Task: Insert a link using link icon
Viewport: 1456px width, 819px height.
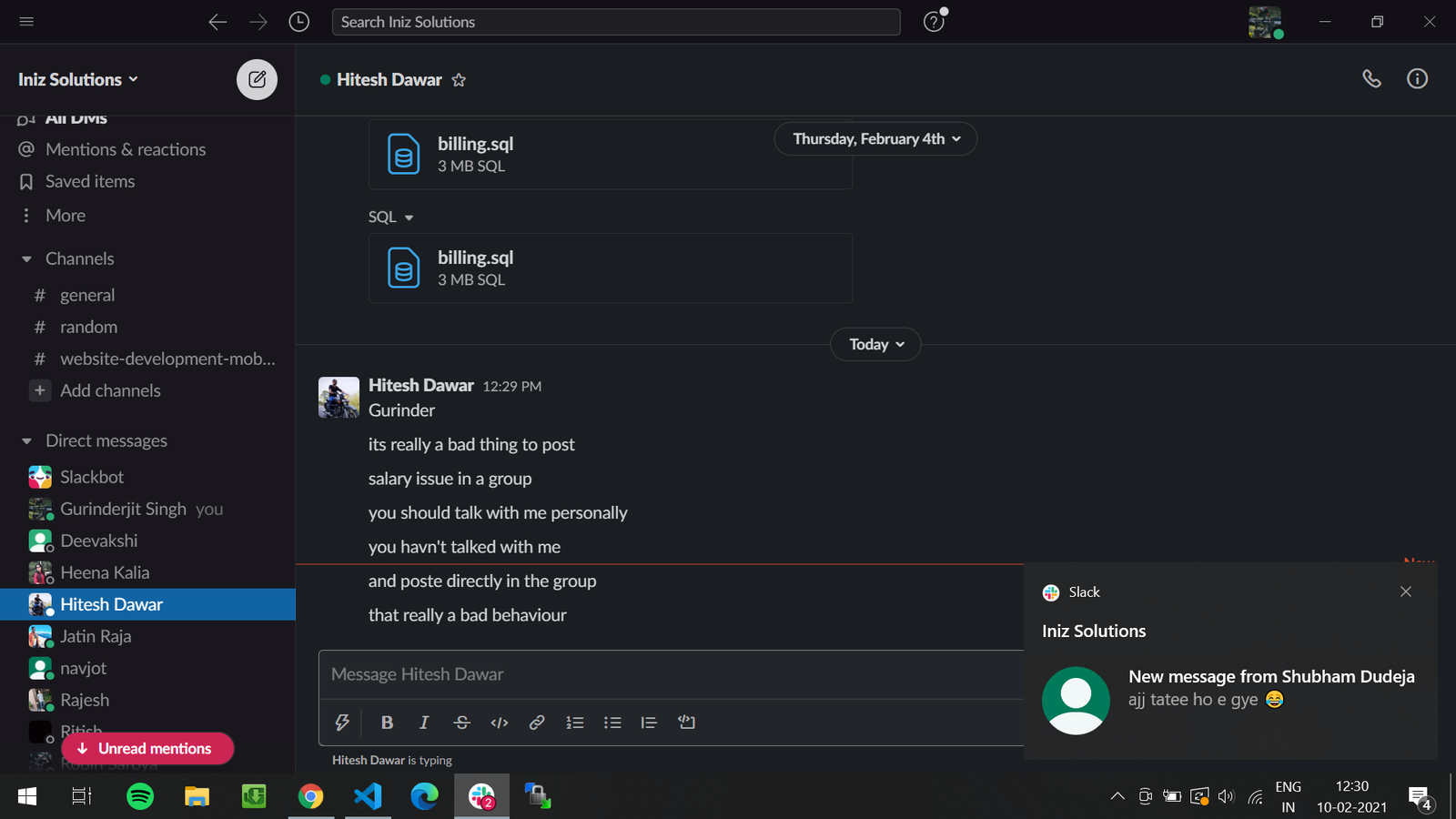Action: coord(537,723)
